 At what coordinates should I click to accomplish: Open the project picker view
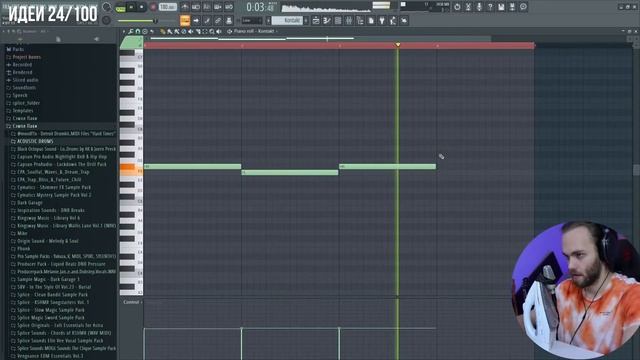pos(360,20)
